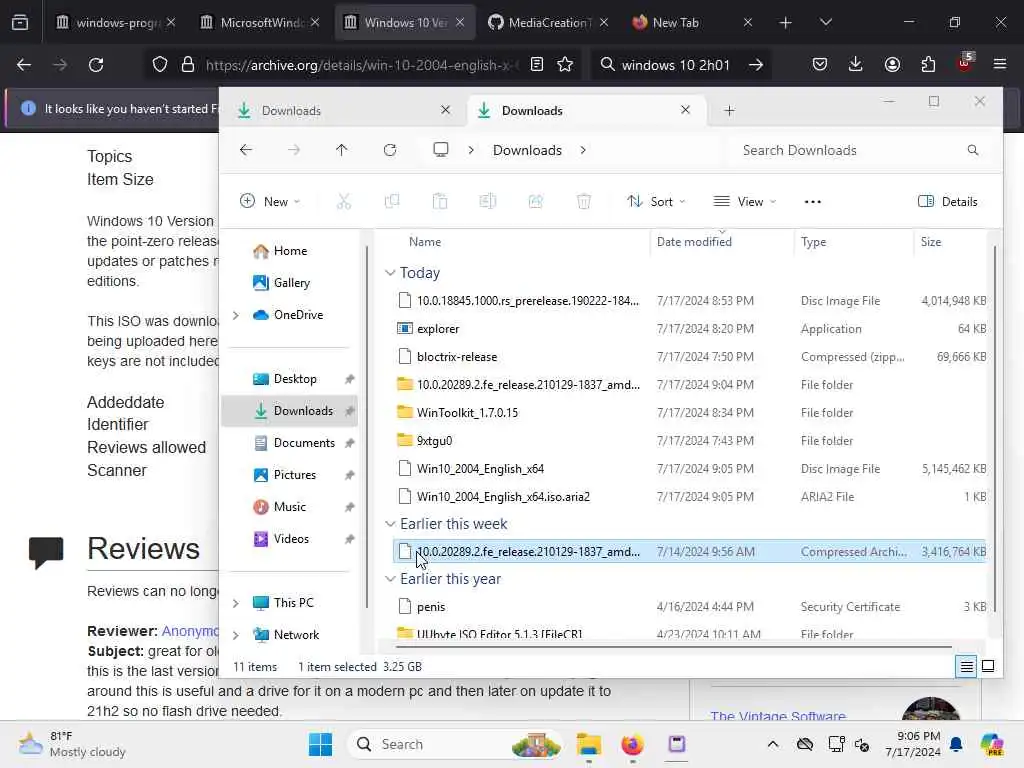Open Music in navigation pane

pyautogui.click(x=289, y=507)
